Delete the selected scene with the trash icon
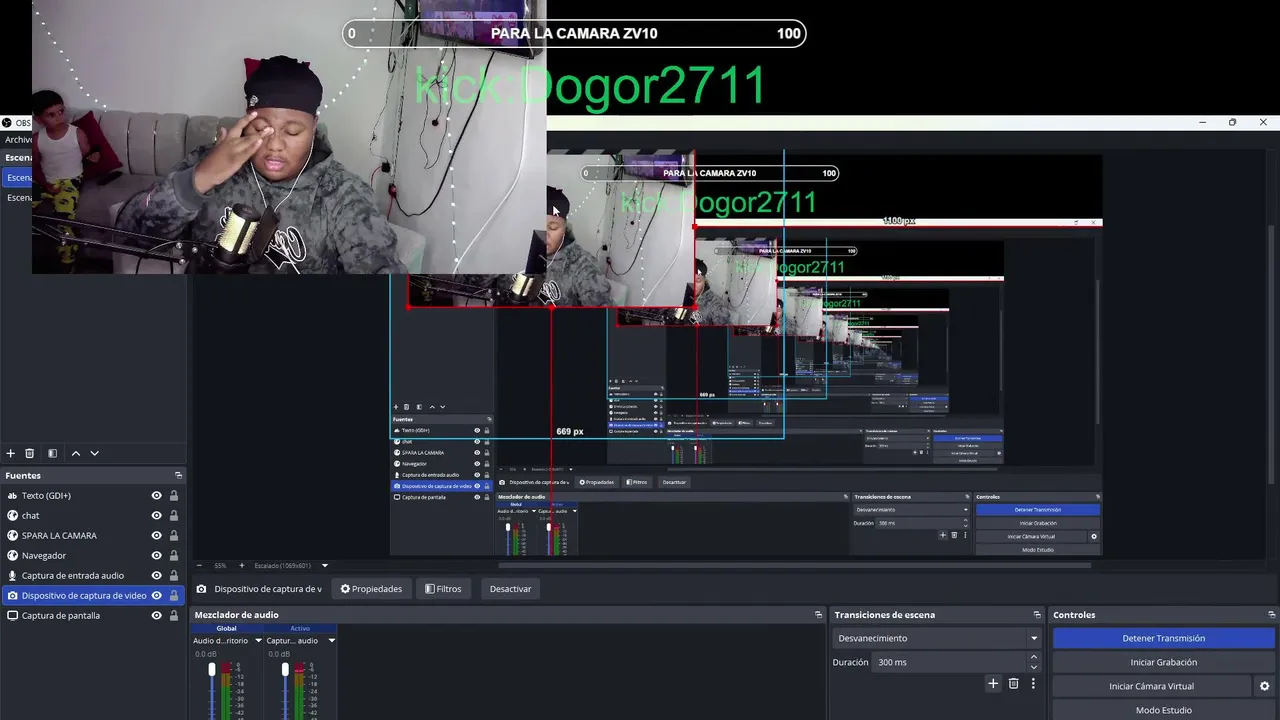Screen dimensions: 1280x720 pyautogui.click(x=30, y=453)
